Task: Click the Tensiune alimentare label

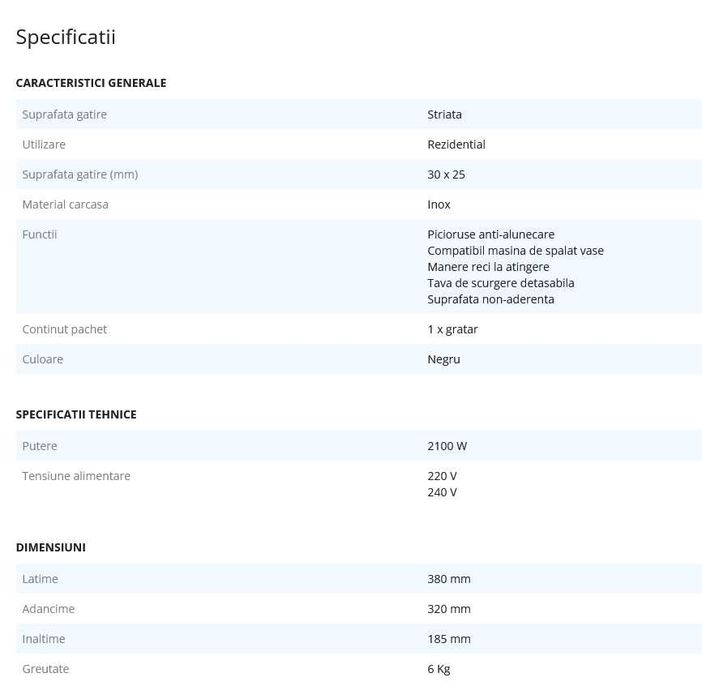Action: (x=76, y=477)
